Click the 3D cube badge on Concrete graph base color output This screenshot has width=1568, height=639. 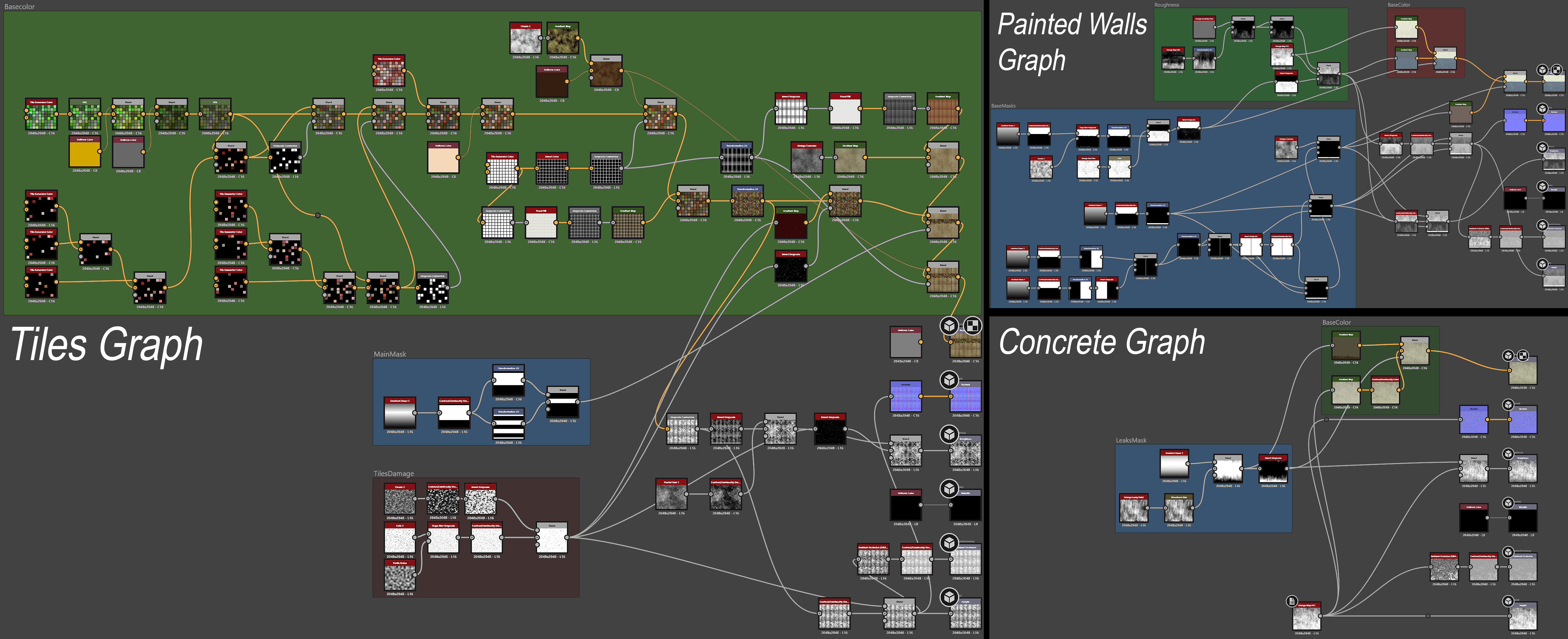tap(1508, 356)
